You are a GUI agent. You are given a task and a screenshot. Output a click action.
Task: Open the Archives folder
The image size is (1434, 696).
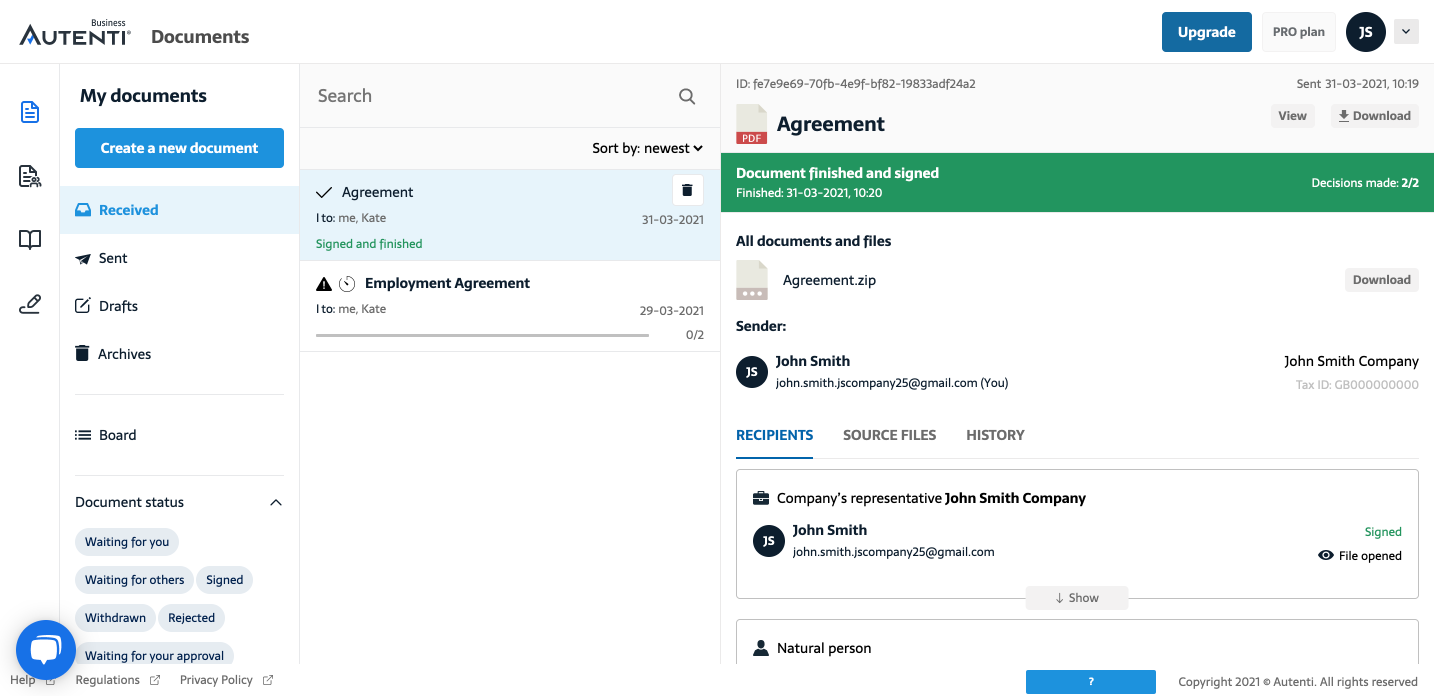click(x=180, y=354)
